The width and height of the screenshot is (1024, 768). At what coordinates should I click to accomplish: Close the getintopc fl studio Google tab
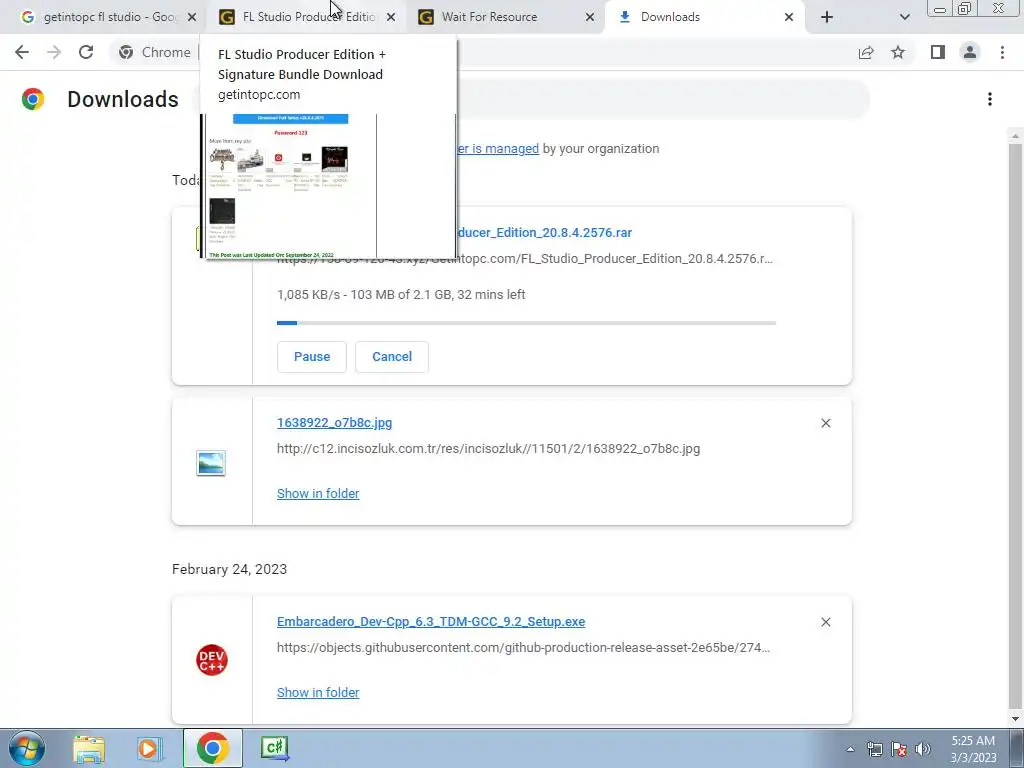(x=192, y=17)
